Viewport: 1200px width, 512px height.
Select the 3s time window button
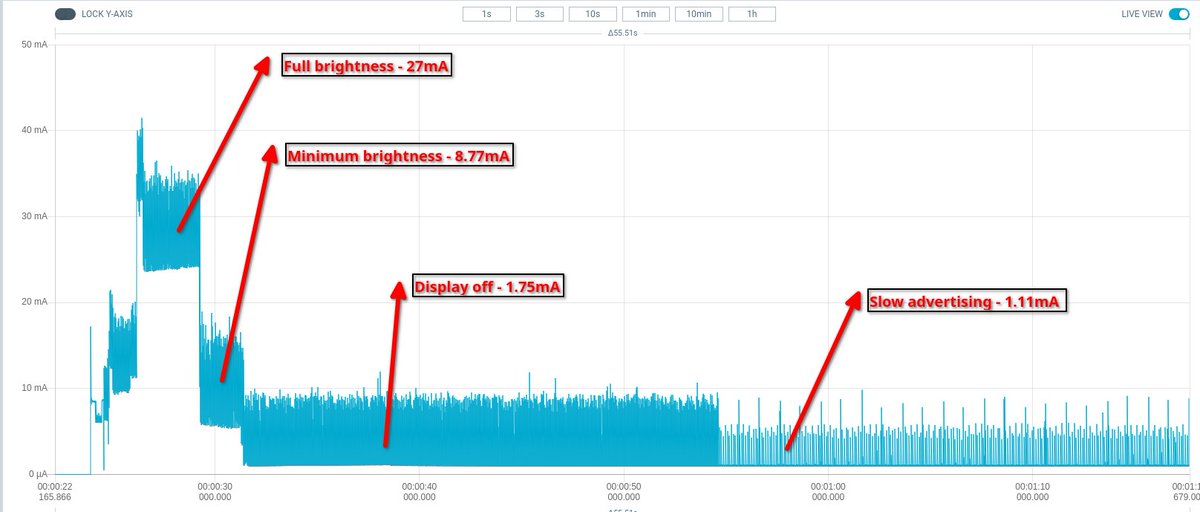click(539, 15)
